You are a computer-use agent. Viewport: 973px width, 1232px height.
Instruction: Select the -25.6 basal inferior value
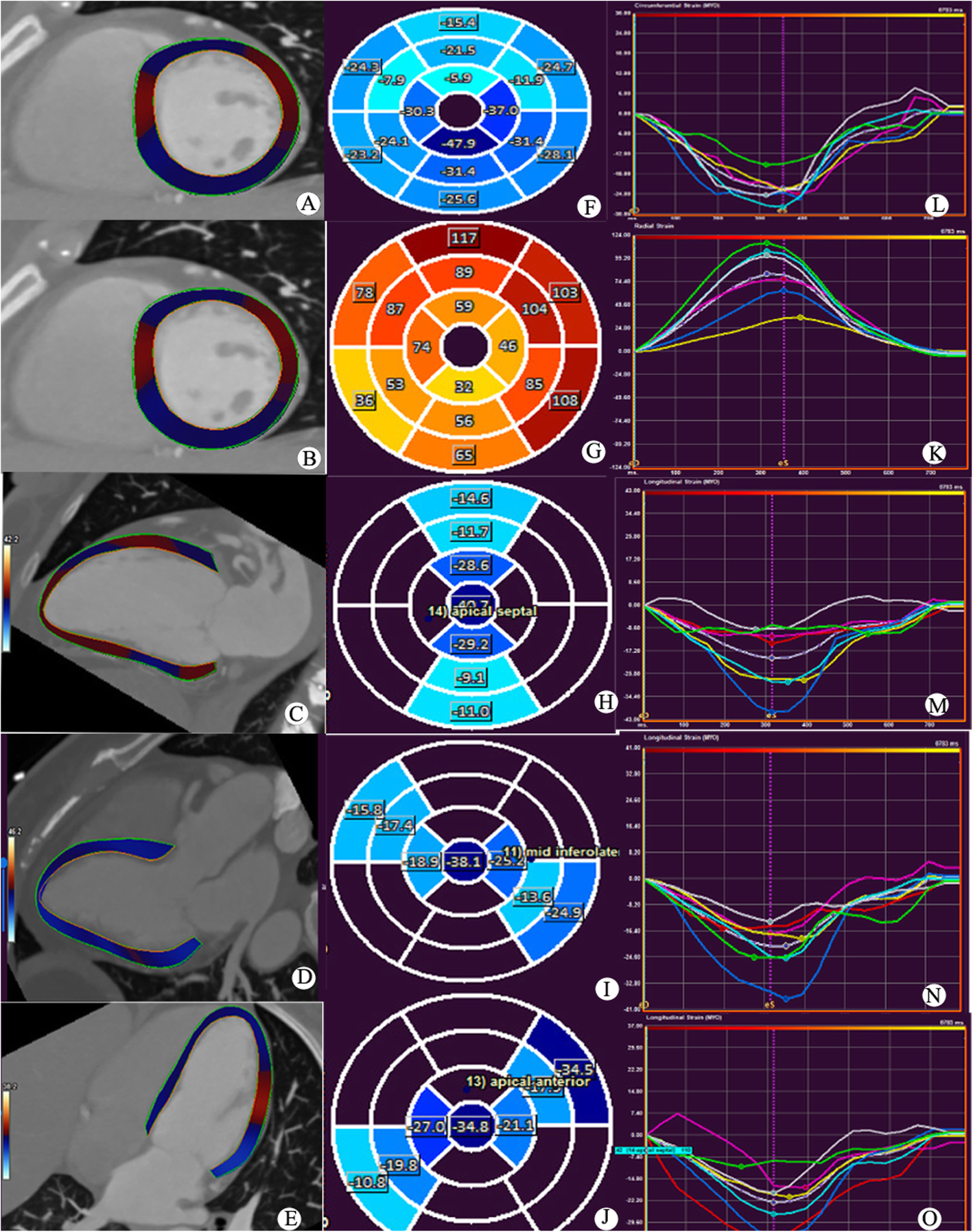tap(459, 199)
